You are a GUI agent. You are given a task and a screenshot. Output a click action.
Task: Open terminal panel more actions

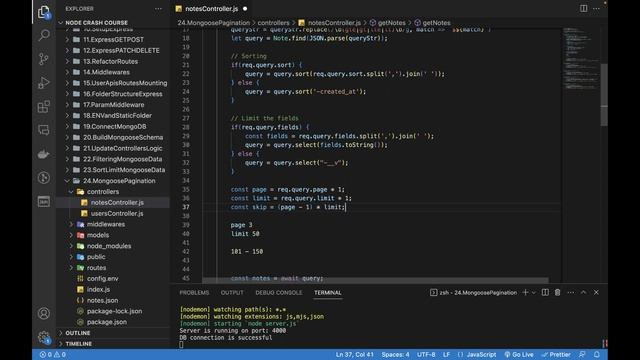571,293
